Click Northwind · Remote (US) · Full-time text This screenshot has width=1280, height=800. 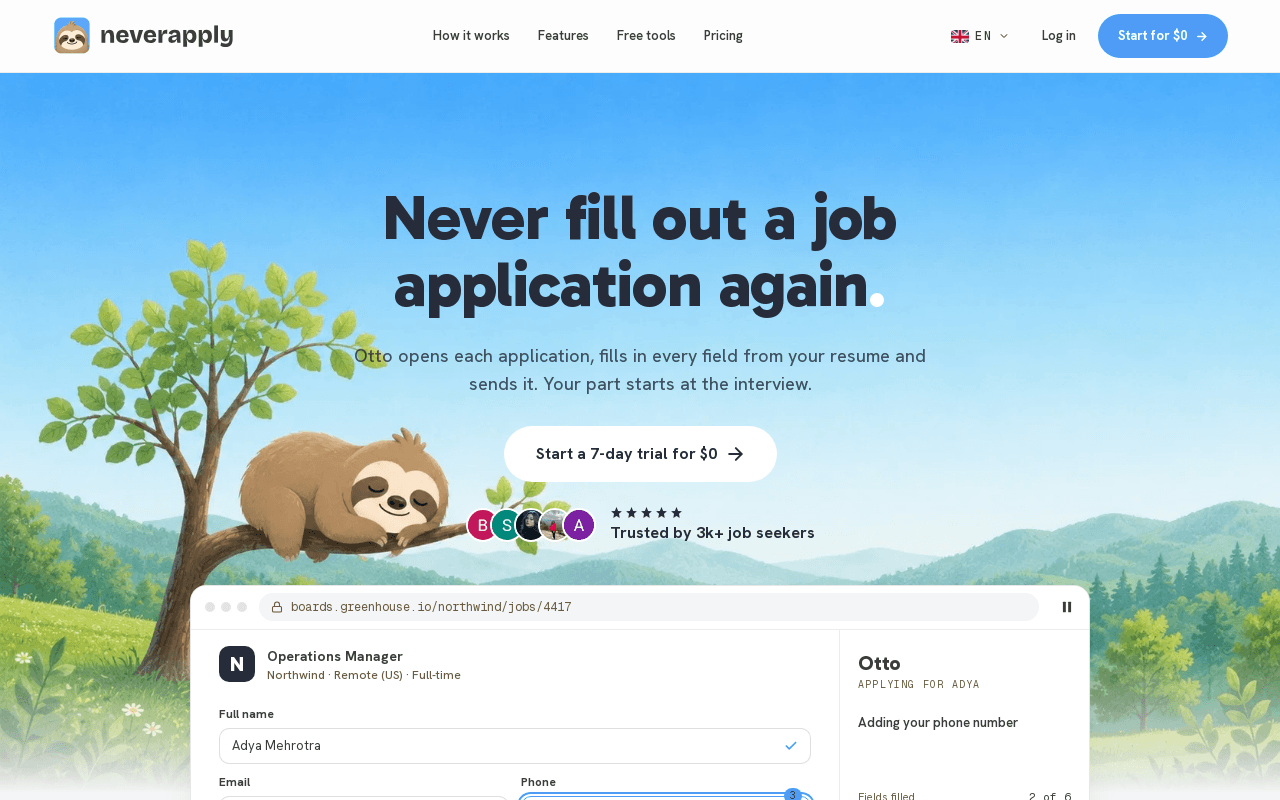click(364, 675)
